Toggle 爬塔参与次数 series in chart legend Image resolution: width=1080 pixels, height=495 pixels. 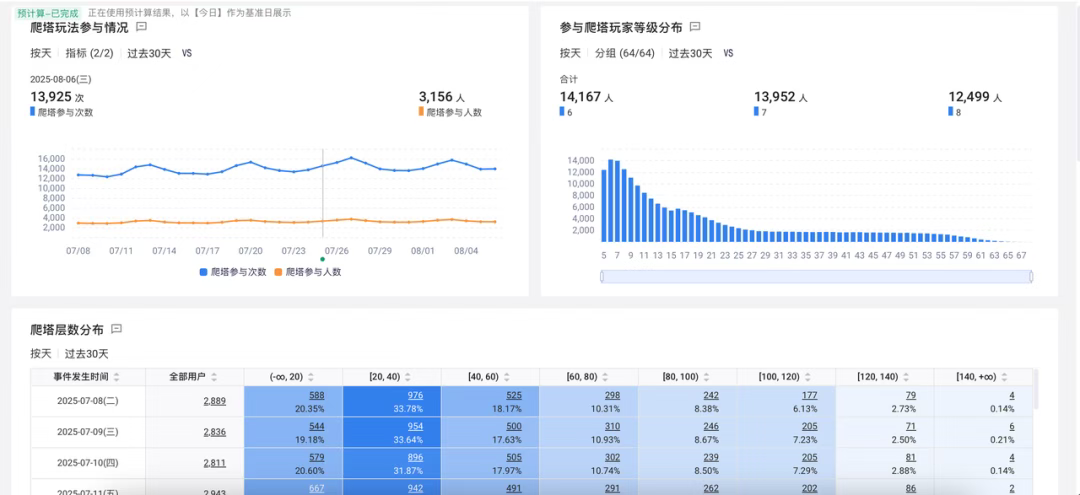coord(233,272)
